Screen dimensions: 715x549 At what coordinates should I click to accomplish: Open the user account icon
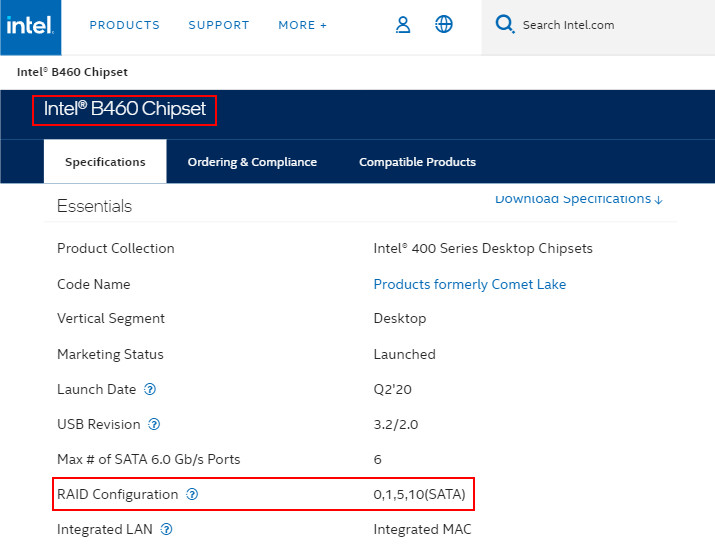tap(403, 25)
